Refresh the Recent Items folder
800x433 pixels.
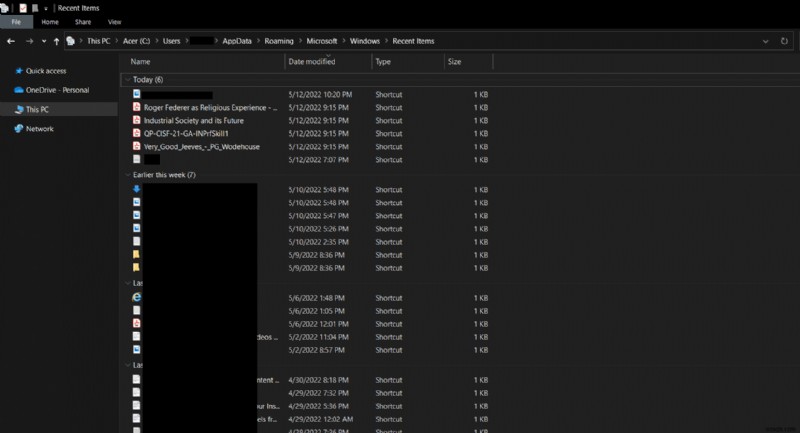tap(784, 41)
